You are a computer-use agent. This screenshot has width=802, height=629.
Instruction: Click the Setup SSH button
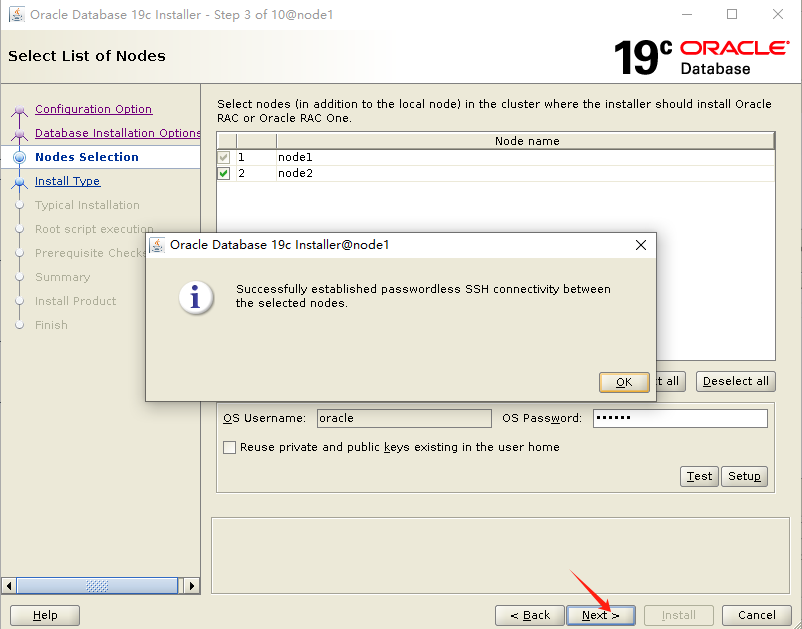point(744,477)
